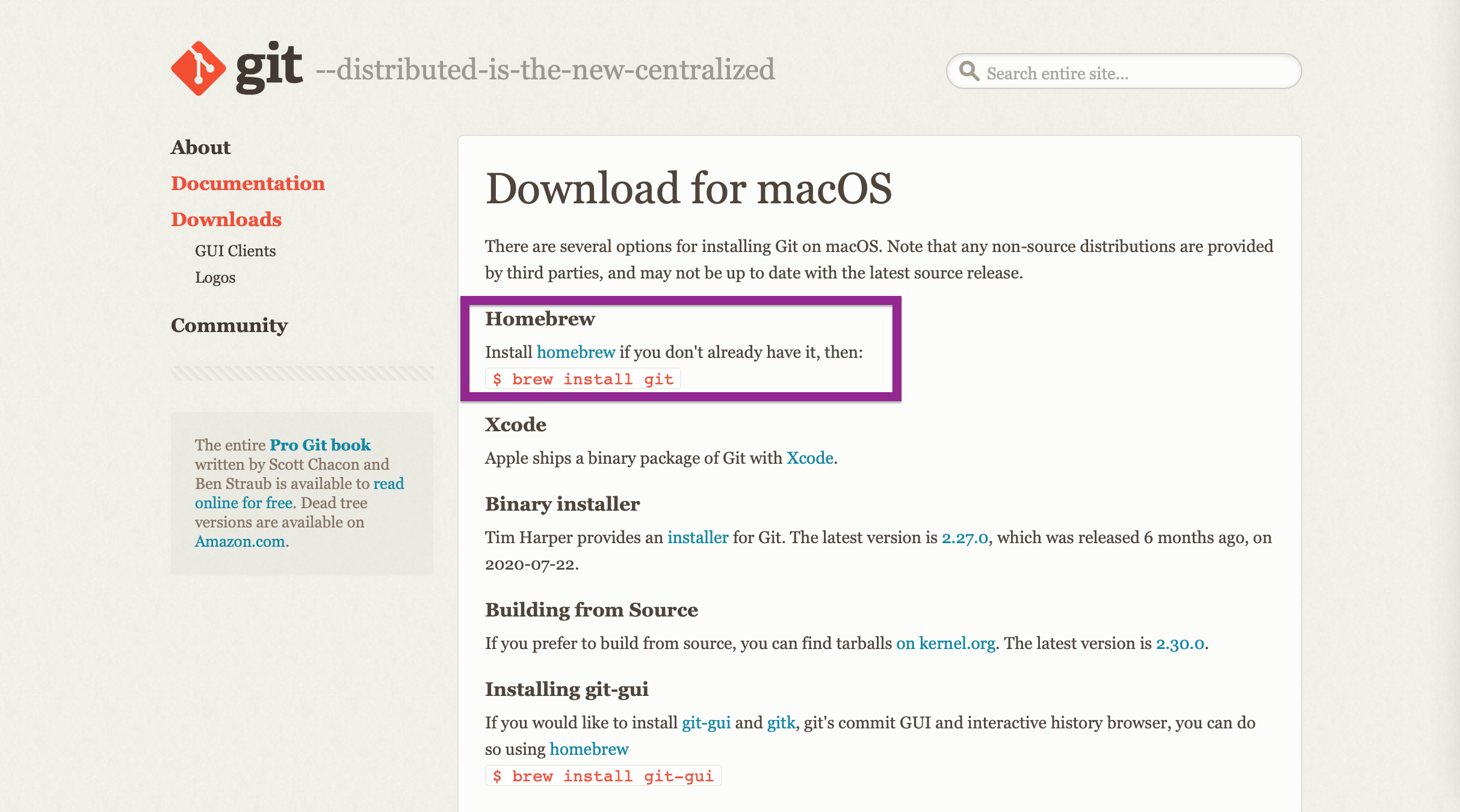
Task: Select GUI Clients under Downloads
Action: click(x=235, y=251)
